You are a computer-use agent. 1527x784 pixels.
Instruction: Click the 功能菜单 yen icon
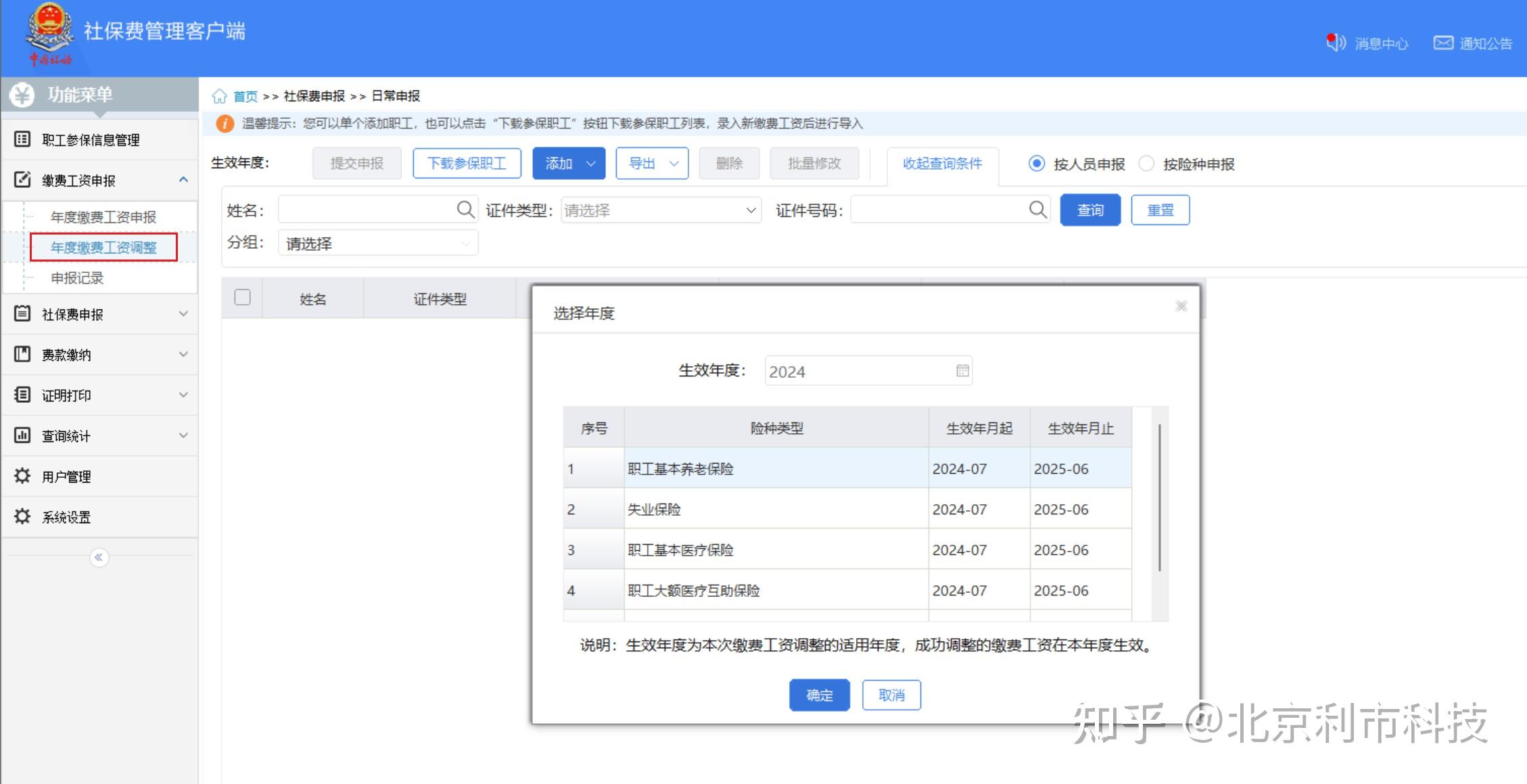22,95
